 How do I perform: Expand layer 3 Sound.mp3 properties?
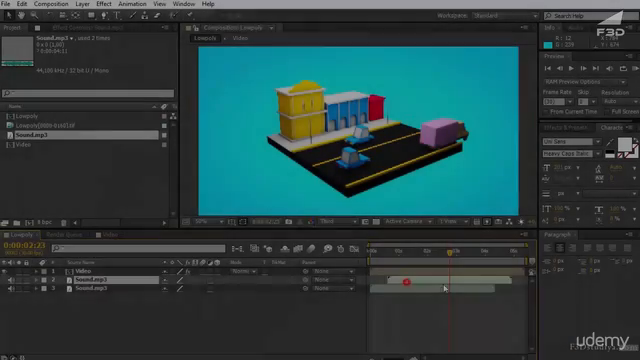click(36, 289)
